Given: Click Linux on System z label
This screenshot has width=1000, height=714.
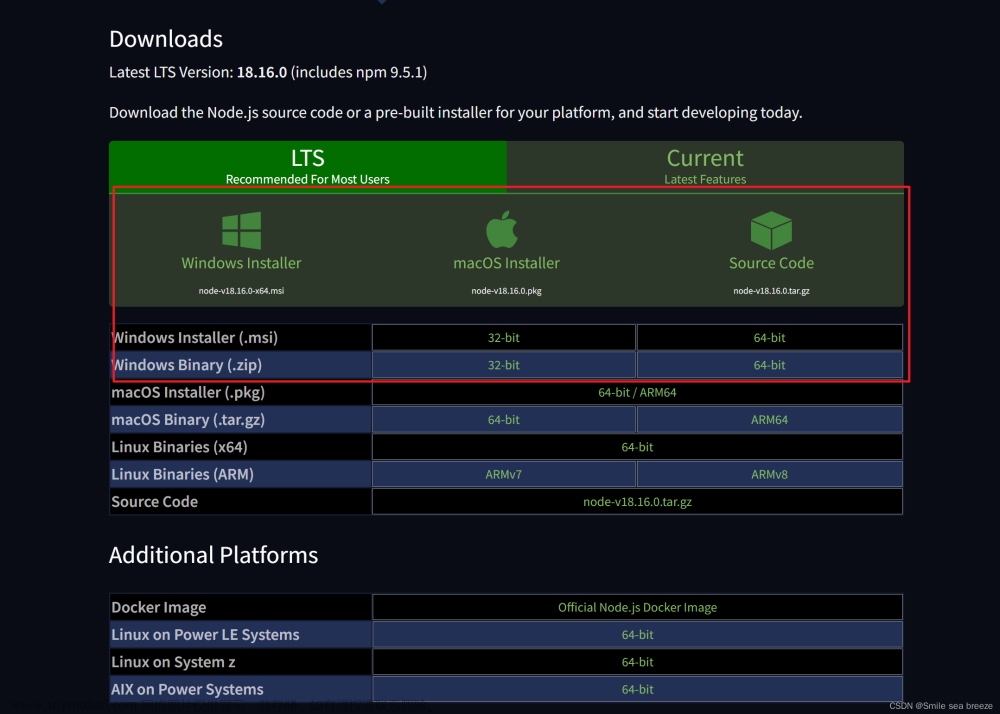Looking at the screenshot, I should 173,662.
